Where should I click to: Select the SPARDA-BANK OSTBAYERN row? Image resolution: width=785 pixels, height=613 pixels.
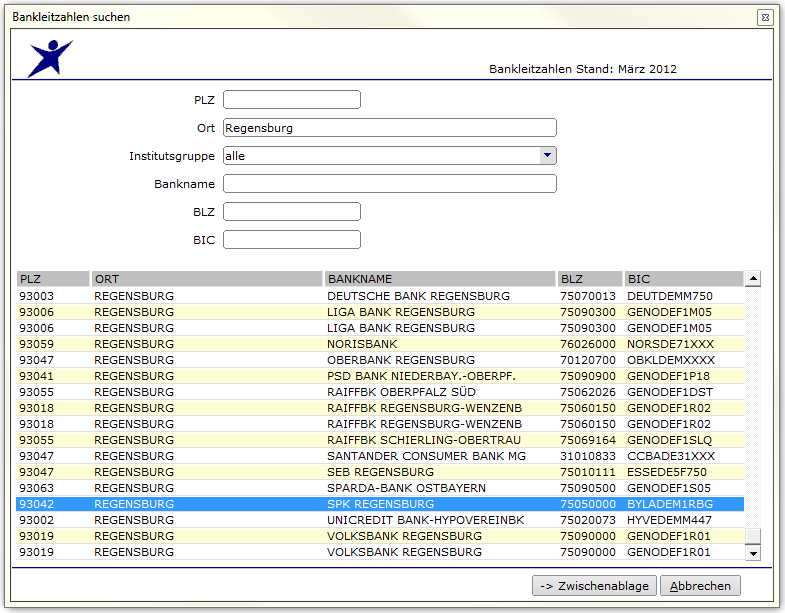tap(380, 488)
